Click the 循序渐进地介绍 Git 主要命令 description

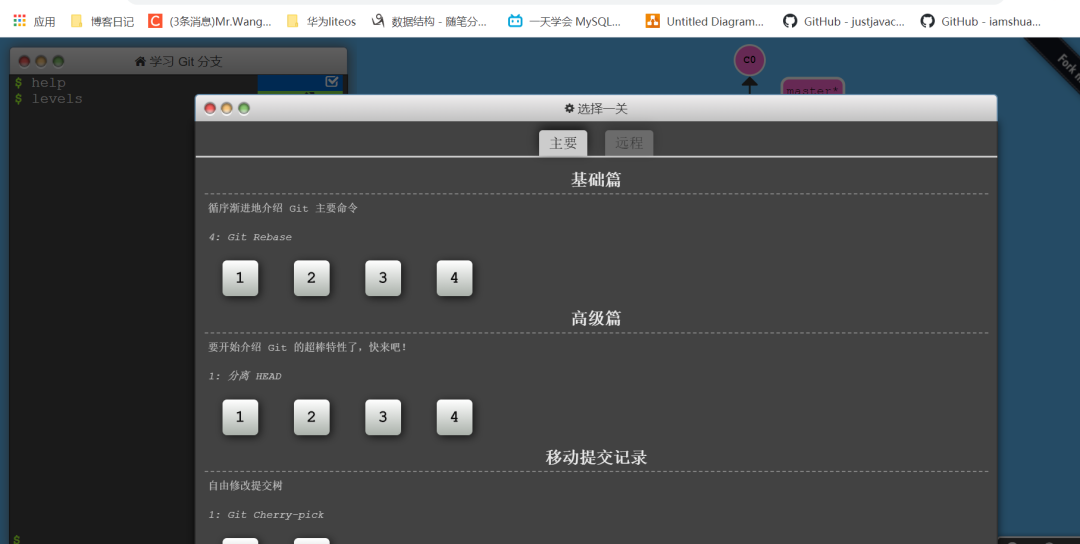point(283,208)
